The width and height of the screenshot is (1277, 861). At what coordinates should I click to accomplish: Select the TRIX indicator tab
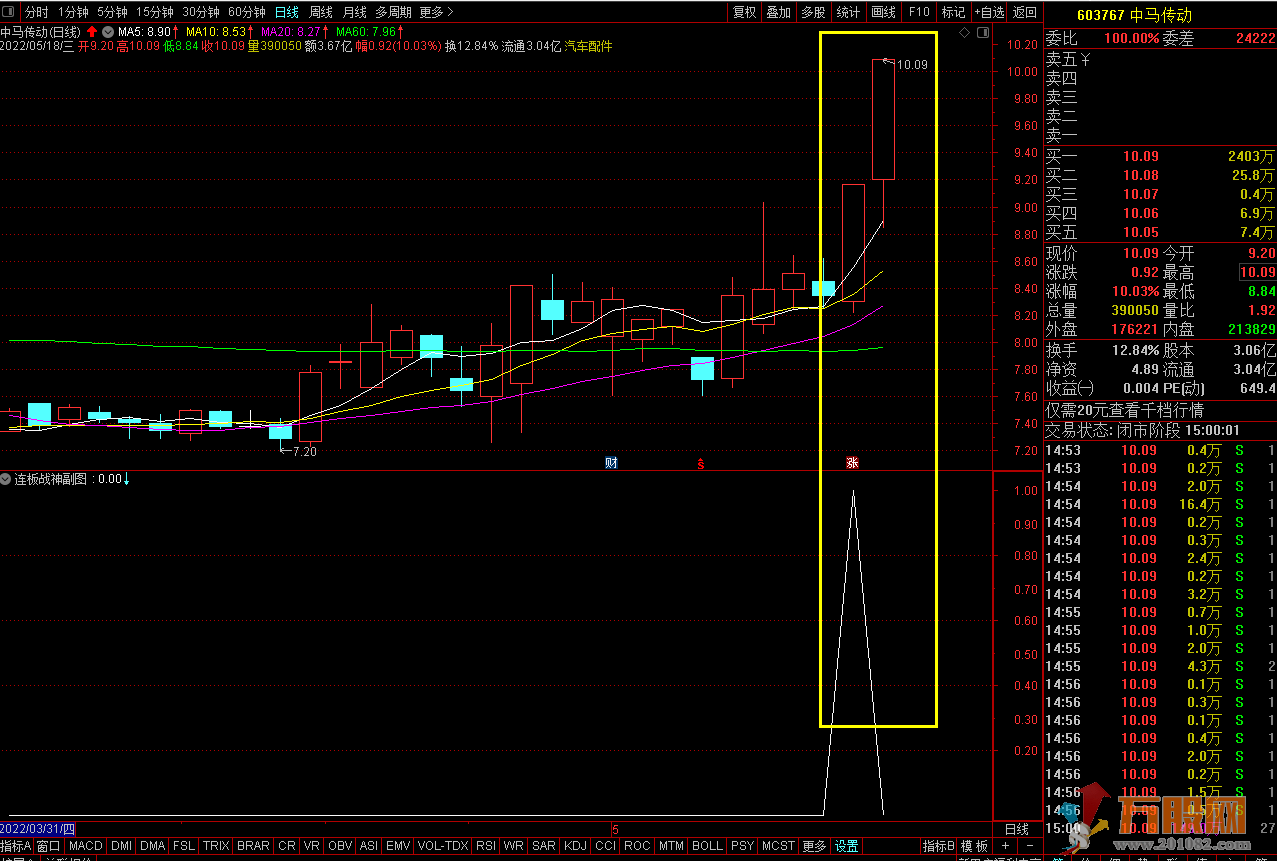point(216,846)
